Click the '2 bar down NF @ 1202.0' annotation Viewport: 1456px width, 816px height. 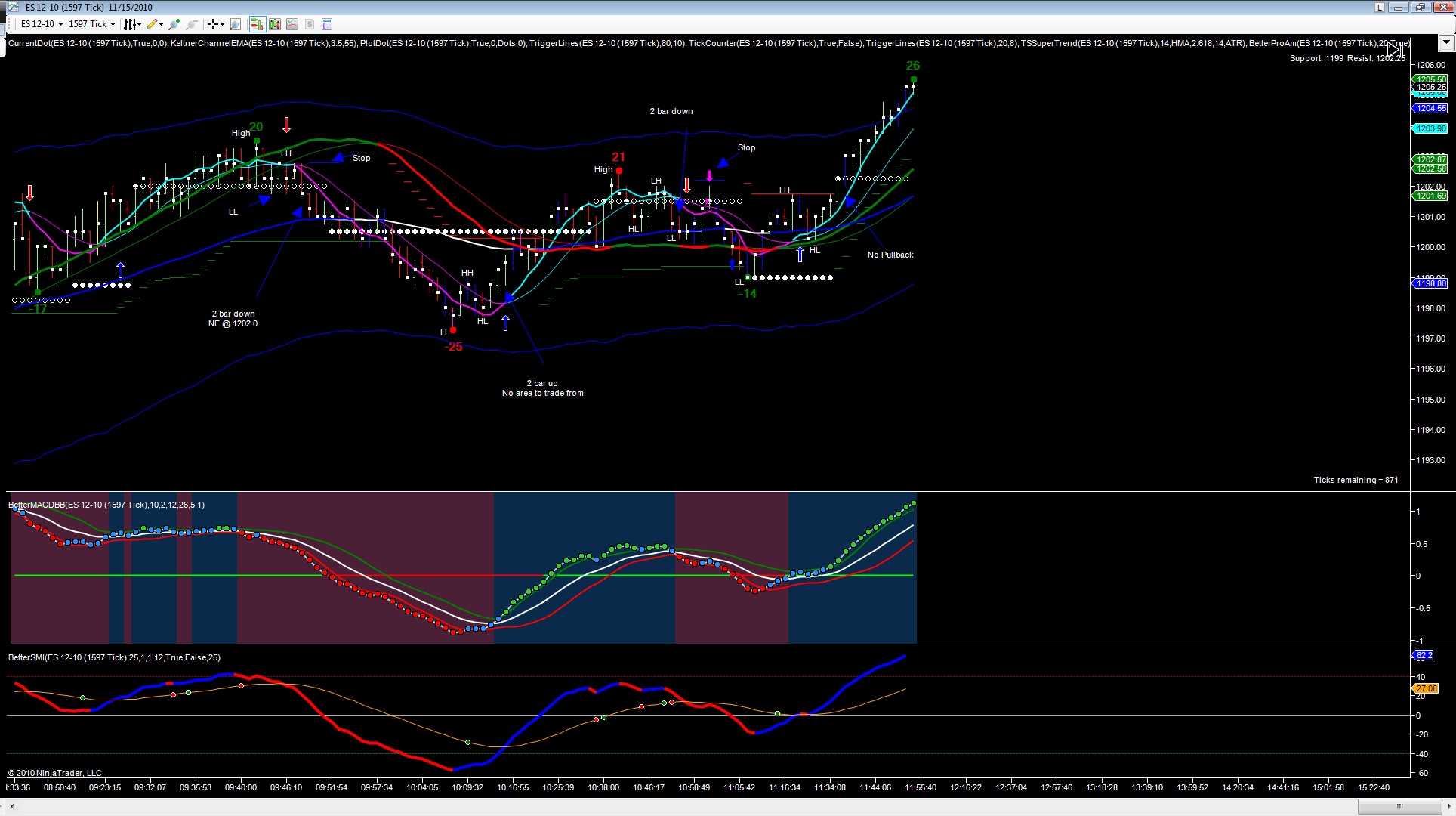point(233,319)
